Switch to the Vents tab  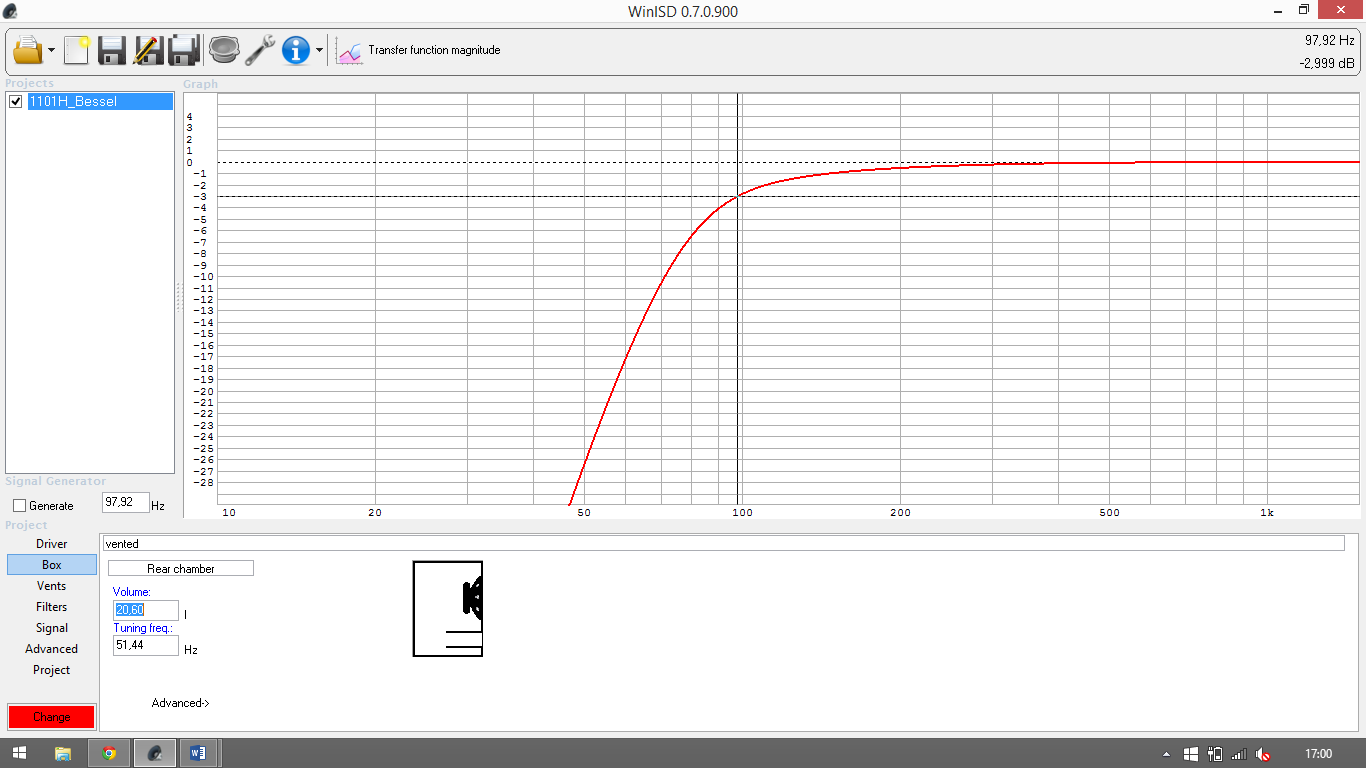52,586
